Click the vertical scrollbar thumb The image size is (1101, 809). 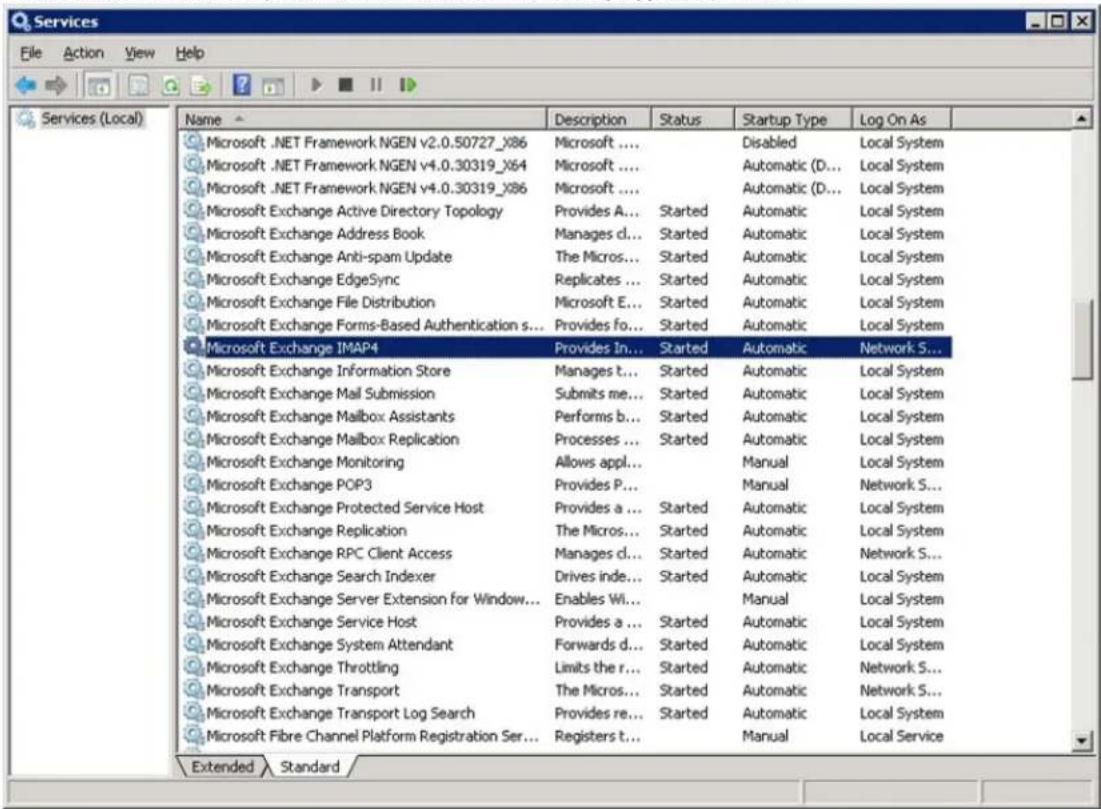(x=1082, y=339)
